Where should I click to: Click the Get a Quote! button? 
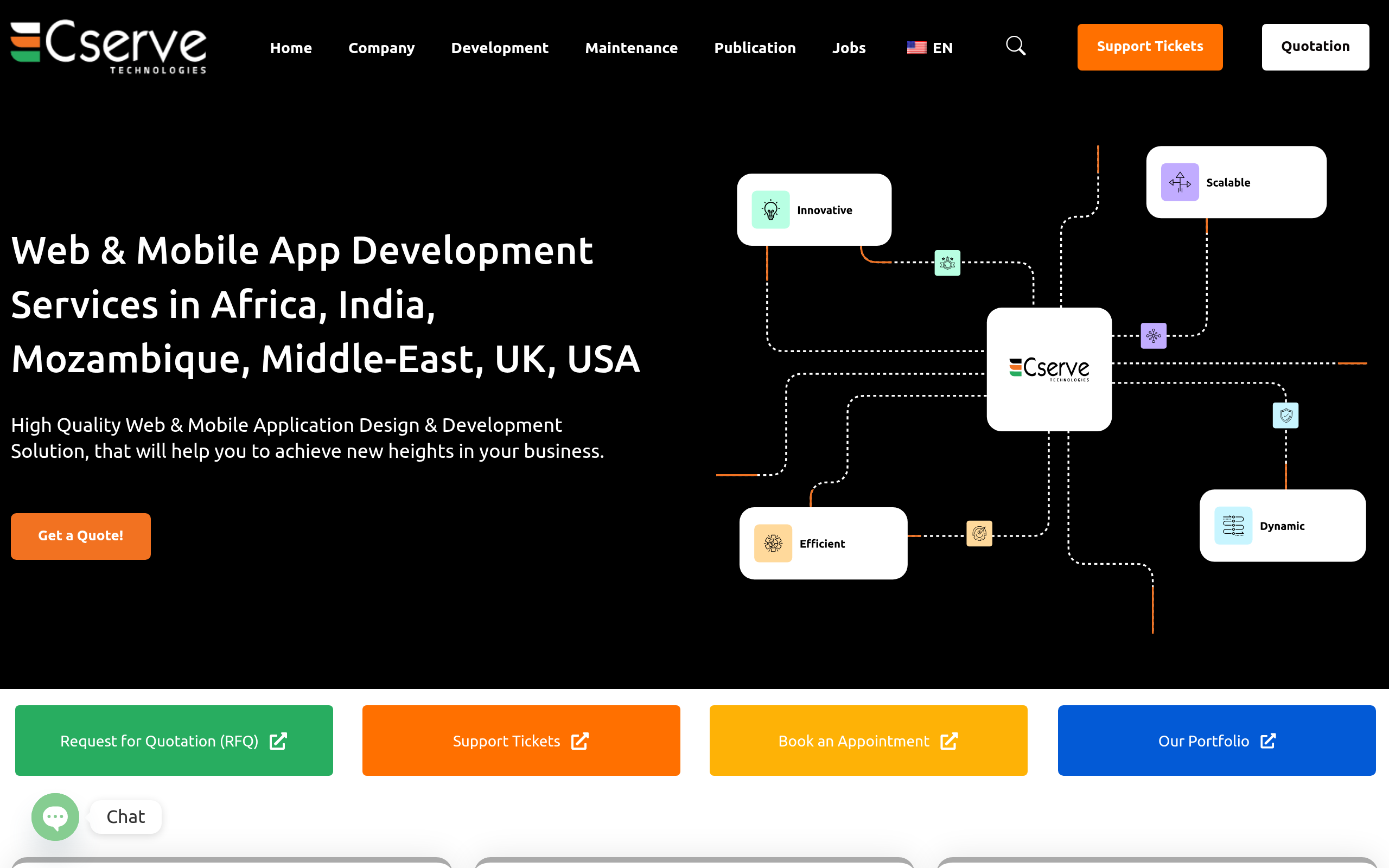click(x=81, y=535)
